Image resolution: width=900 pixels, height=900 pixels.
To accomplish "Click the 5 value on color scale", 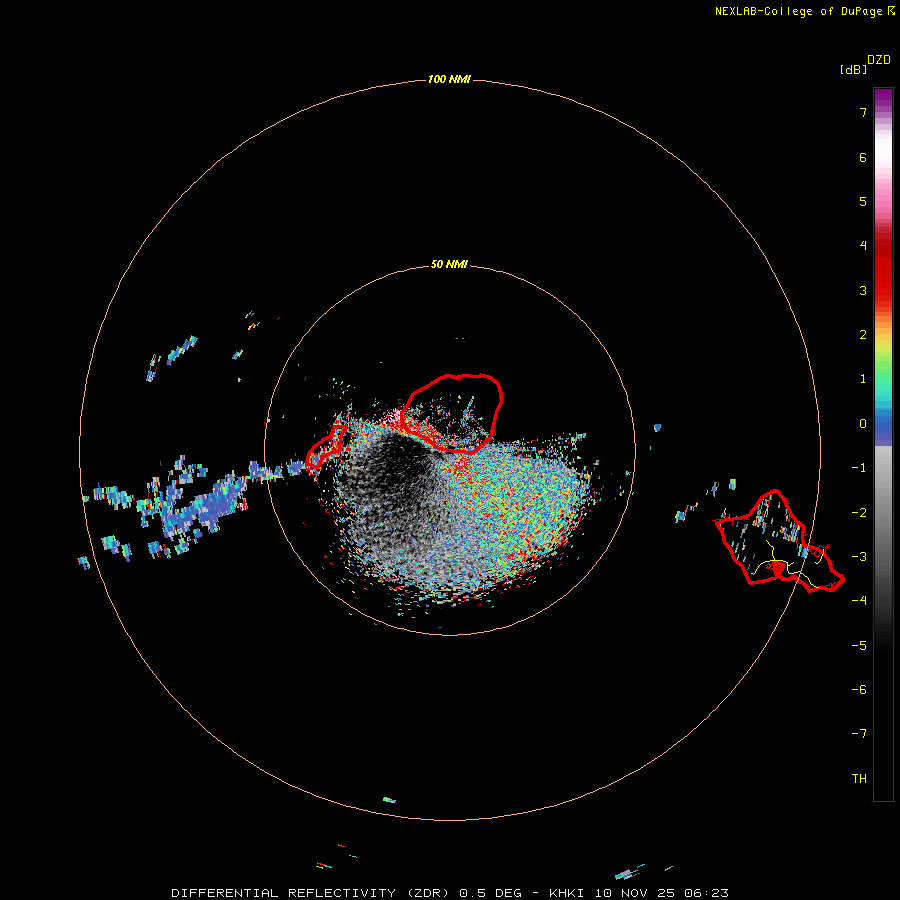I will [863, 201].
